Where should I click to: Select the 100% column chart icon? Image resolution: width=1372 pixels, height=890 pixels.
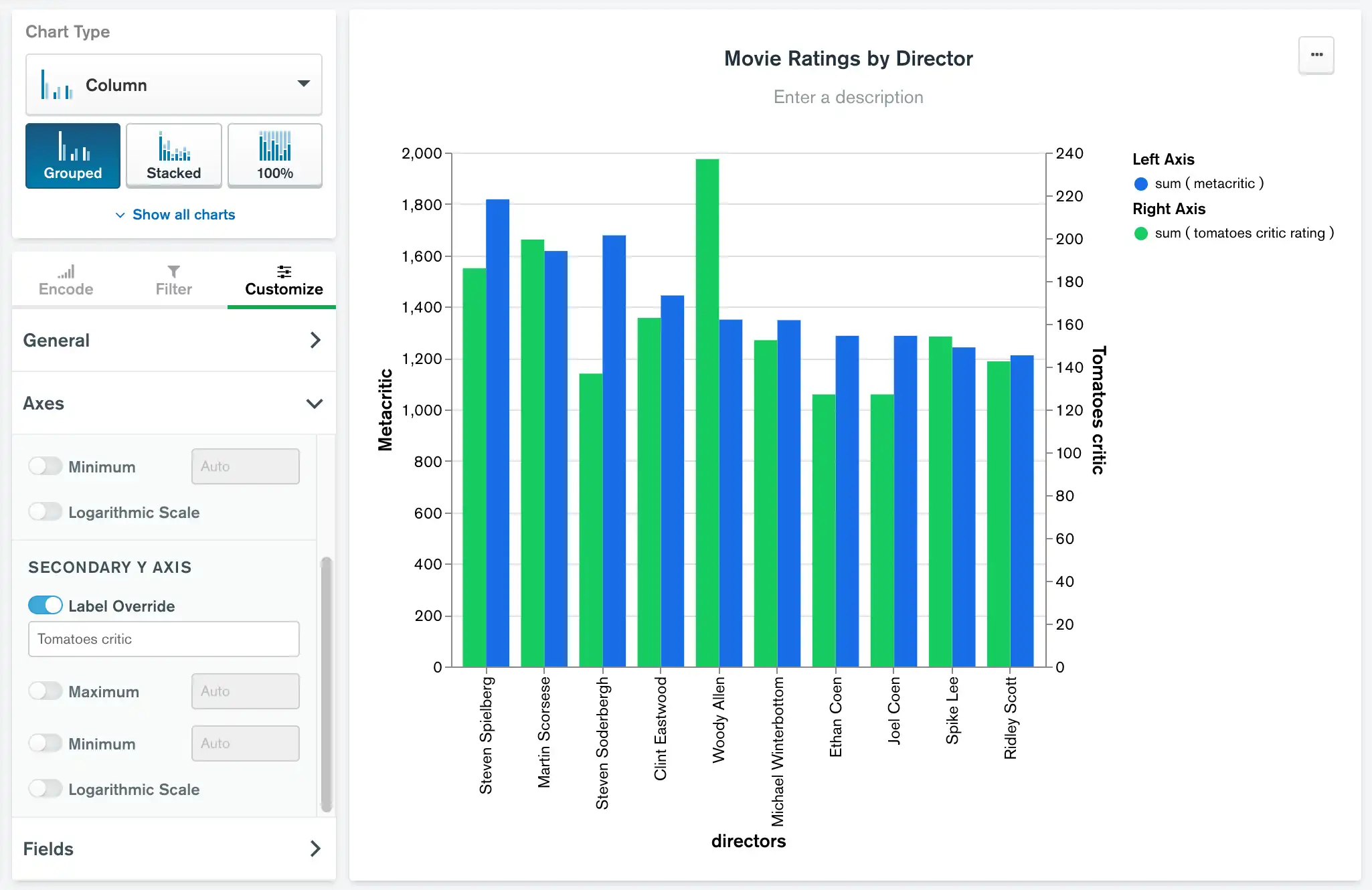click(x=275, y=155)
